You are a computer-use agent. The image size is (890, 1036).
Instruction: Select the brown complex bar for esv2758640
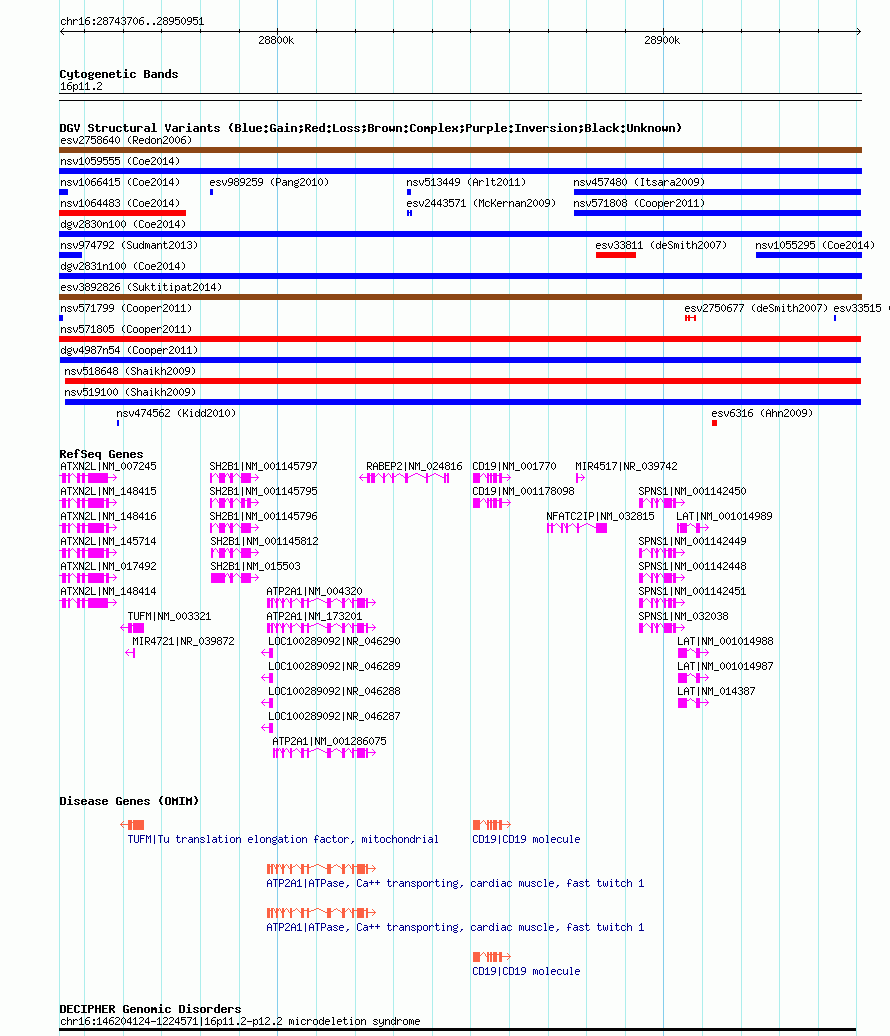coord(461,150)
